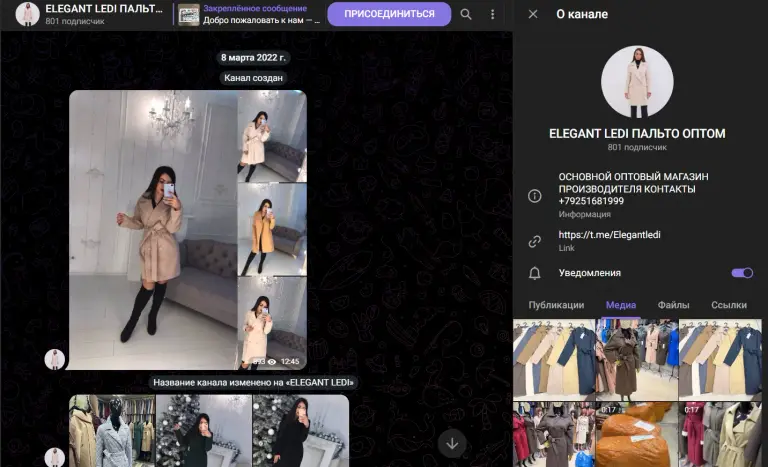Open the Файлы tab
The height and width of the screenshot is (467, 768).
tap(673, 305)
